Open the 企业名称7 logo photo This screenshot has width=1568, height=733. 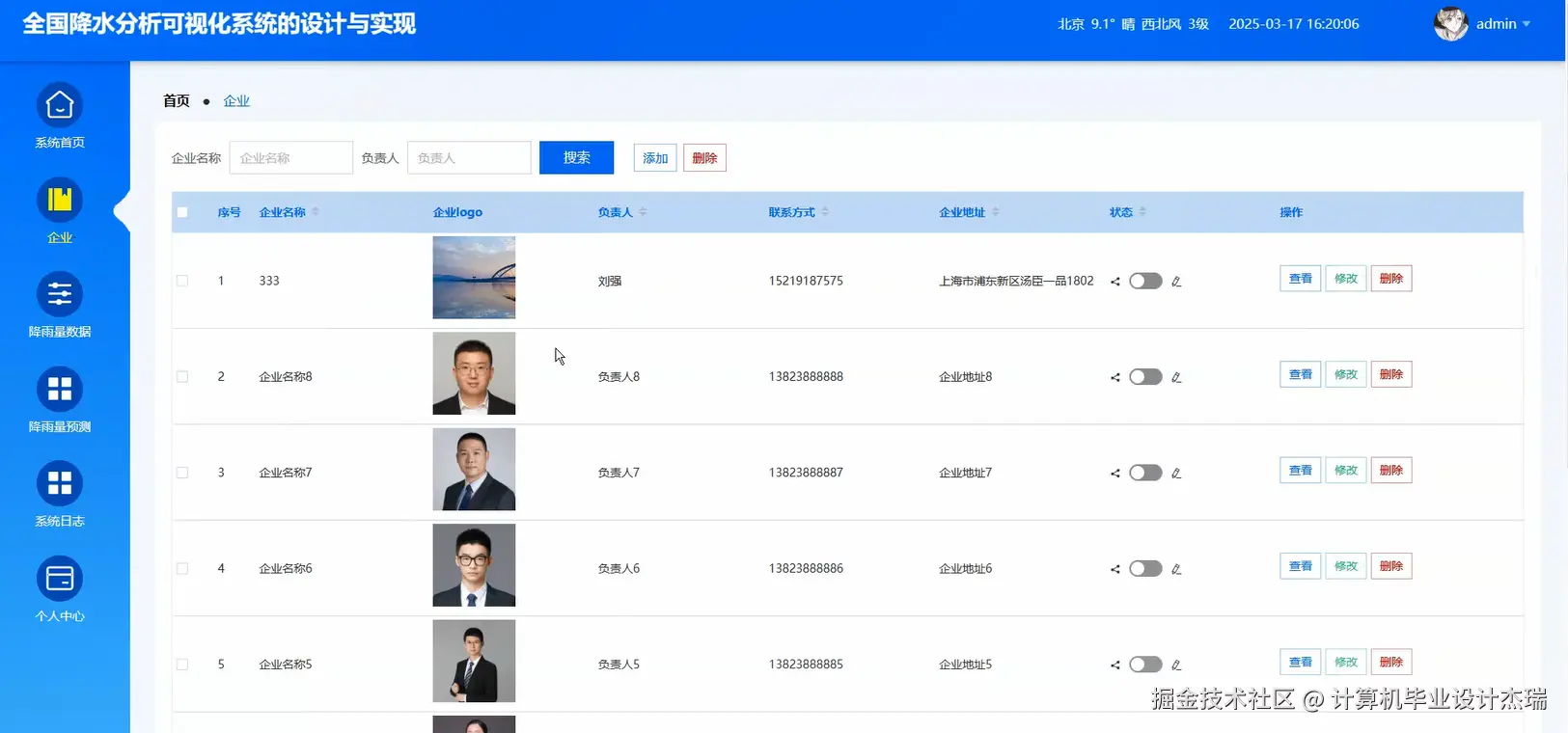click(x=474, y=469)
